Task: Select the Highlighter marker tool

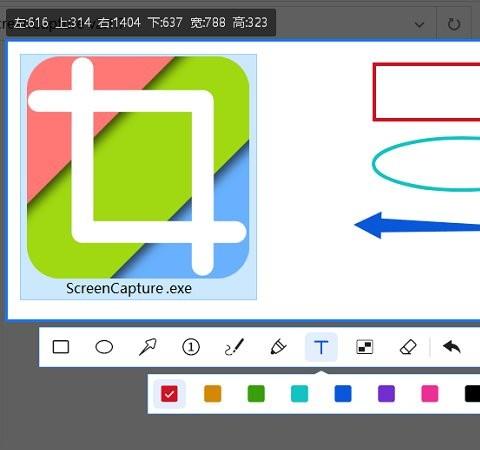Action: tap(278, 347)
